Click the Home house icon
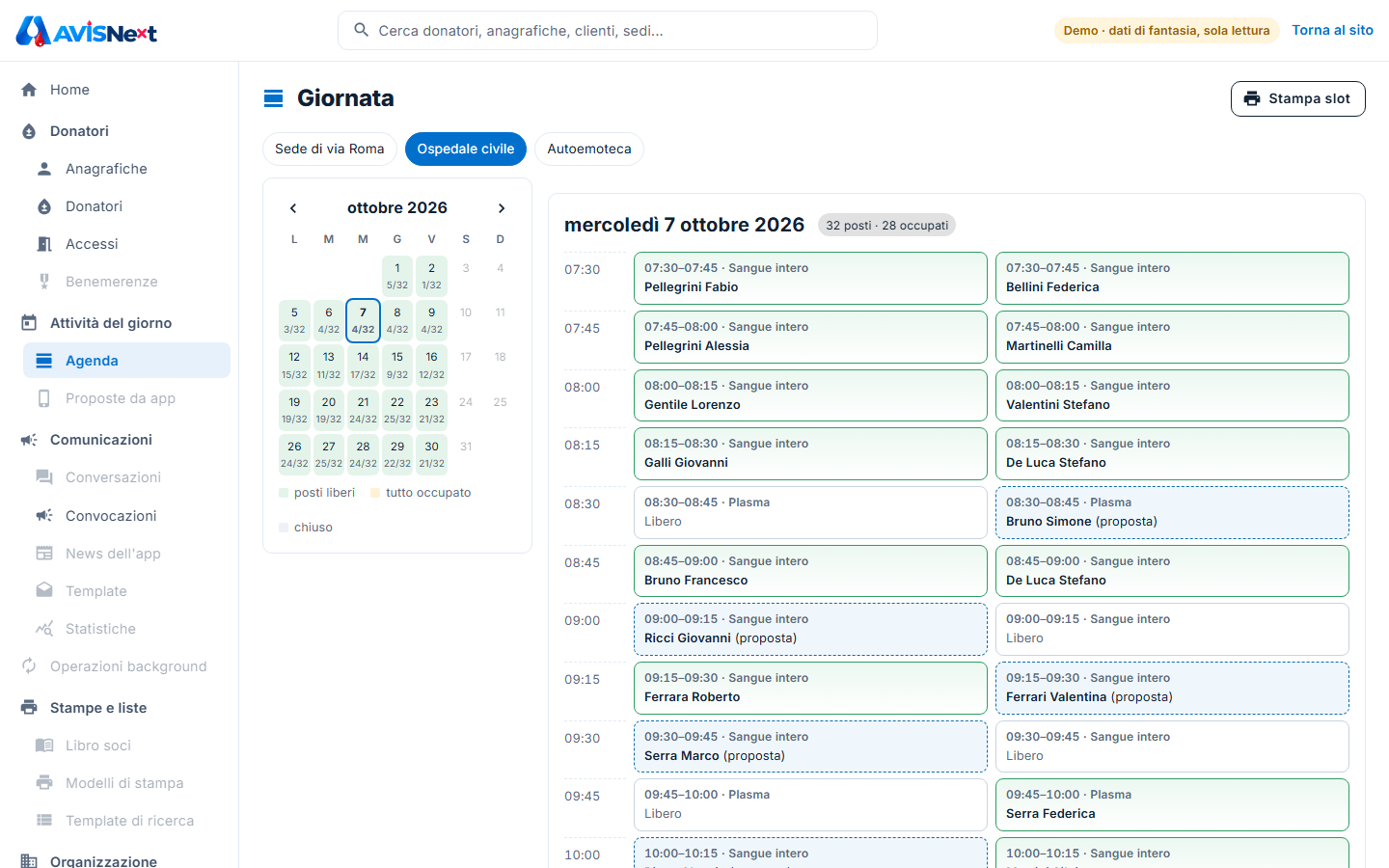Image resolution: width=1389 pixels, height=868 pixels. (x=29, y=90)
